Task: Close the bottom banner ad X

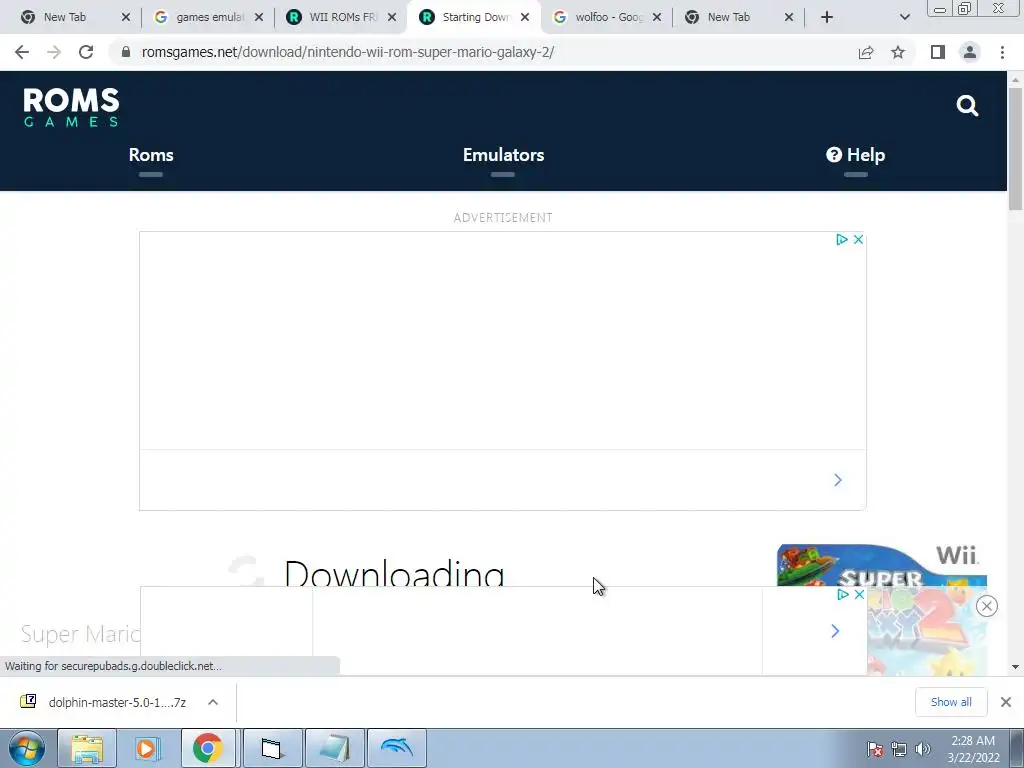Action: (859, 594)
